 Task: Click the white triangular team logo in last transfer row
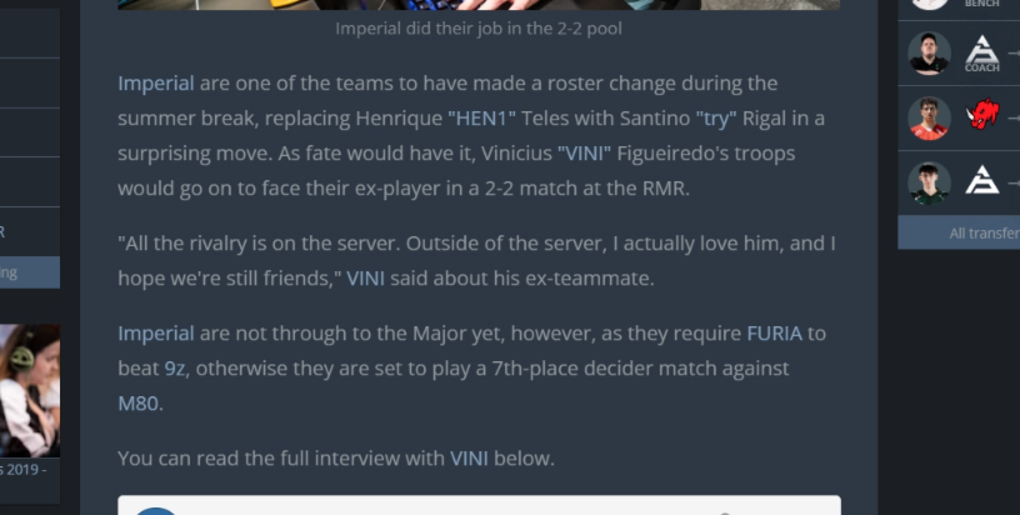pos(982,180)
